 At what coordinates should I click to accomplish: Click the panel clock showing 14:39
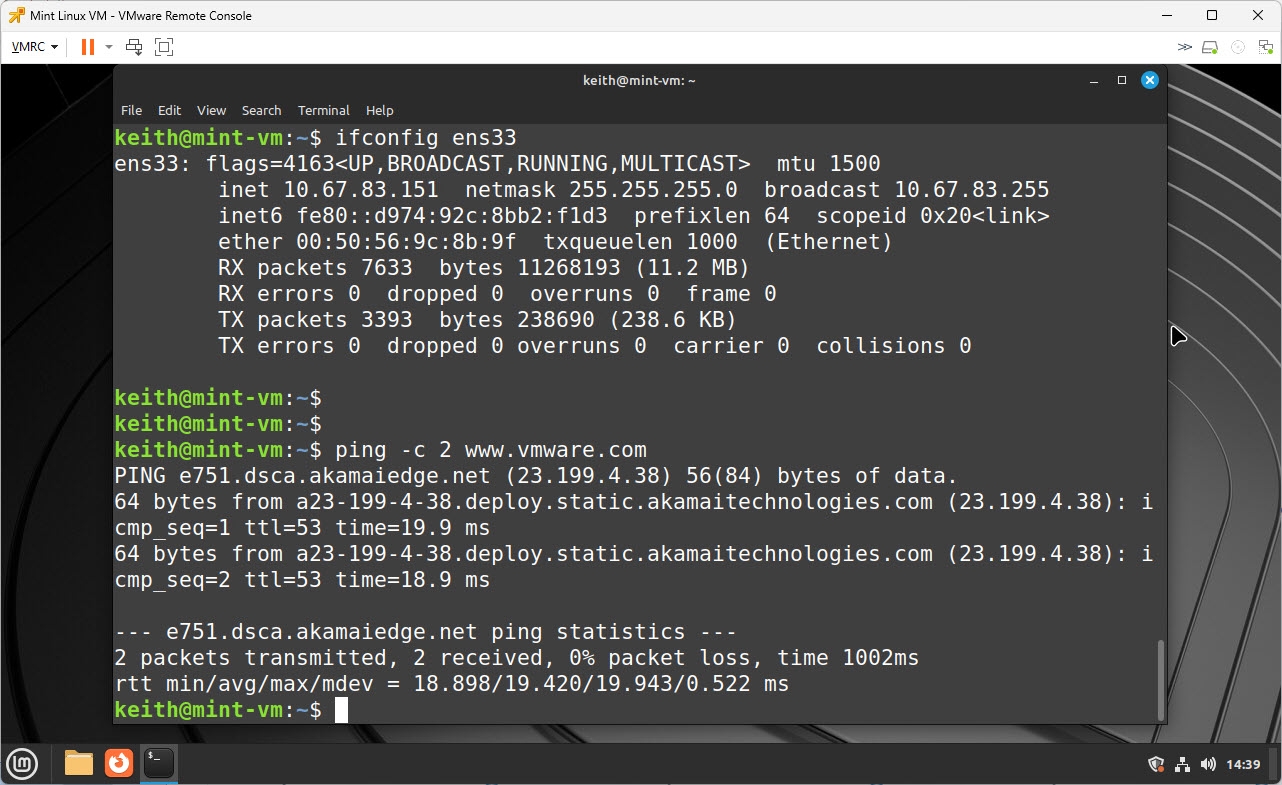point(1243,765)
